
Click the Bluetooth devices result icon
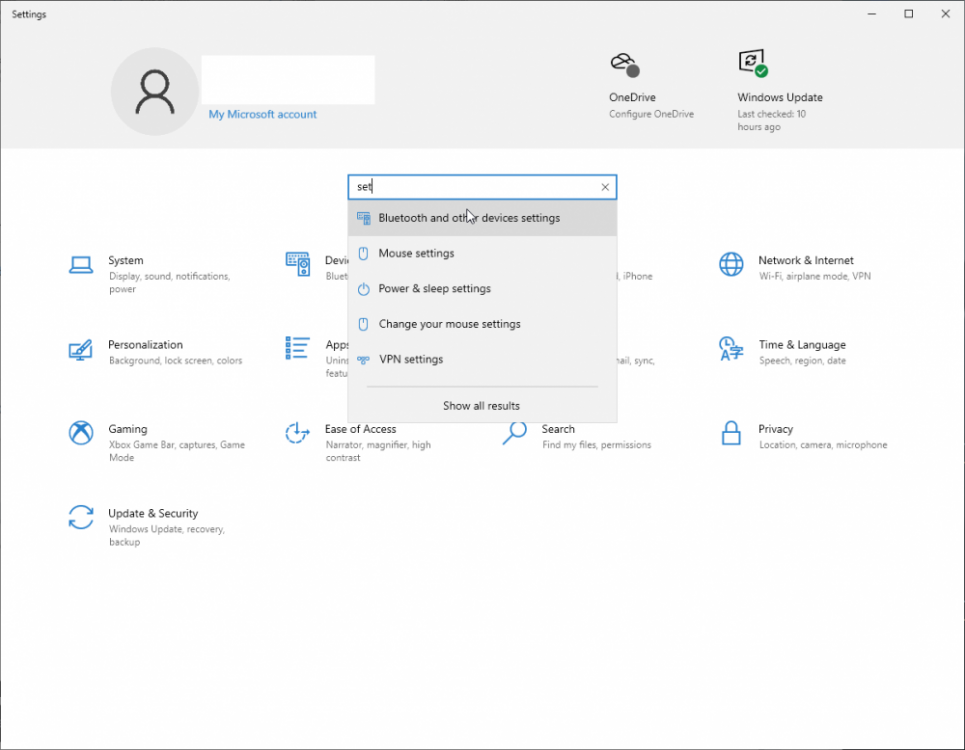tap(364, 218)
